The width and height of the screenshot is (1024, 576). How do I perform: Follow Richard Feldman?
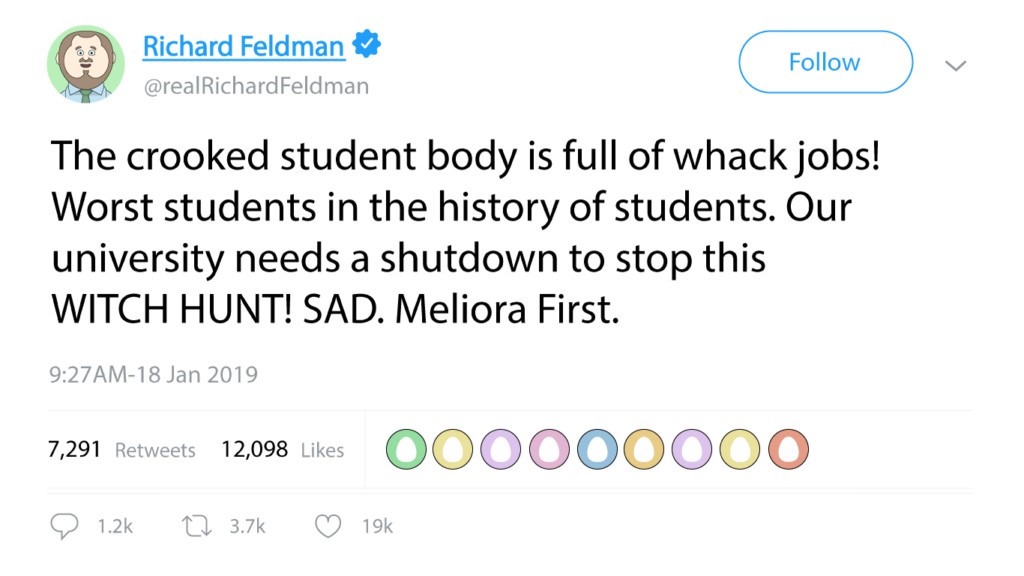pyautogui.click(x=824, y=61)
